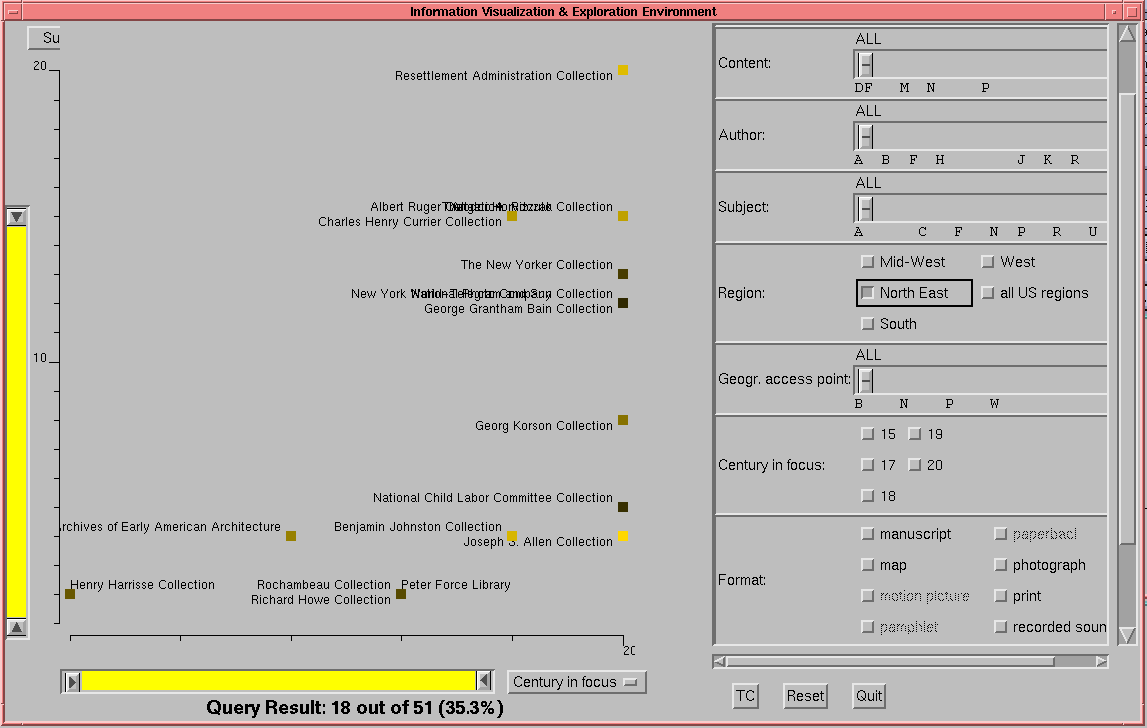Click the filter panel's scroll-down arrow

pyautogui.click(x=1127, y=635)
